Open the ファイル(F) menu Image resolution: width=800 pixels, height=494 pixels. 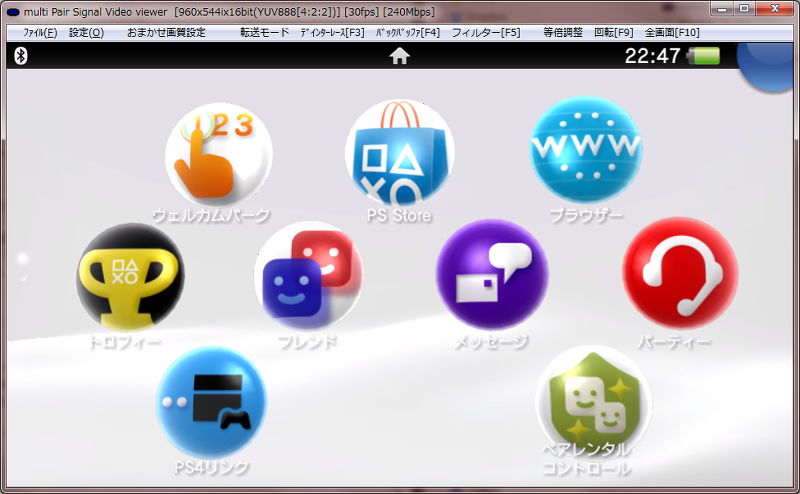point(40,33)
